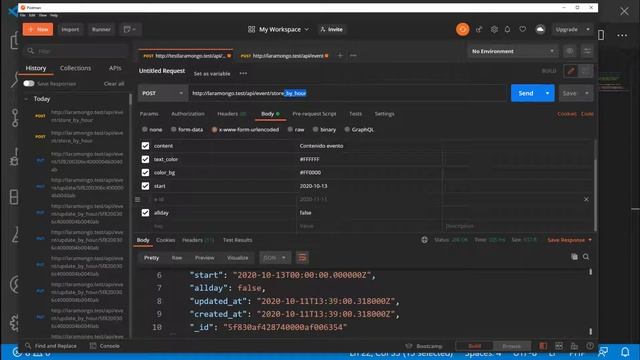
Task: Click the orange sync icon in Postman header
Action: pos(462,29)
